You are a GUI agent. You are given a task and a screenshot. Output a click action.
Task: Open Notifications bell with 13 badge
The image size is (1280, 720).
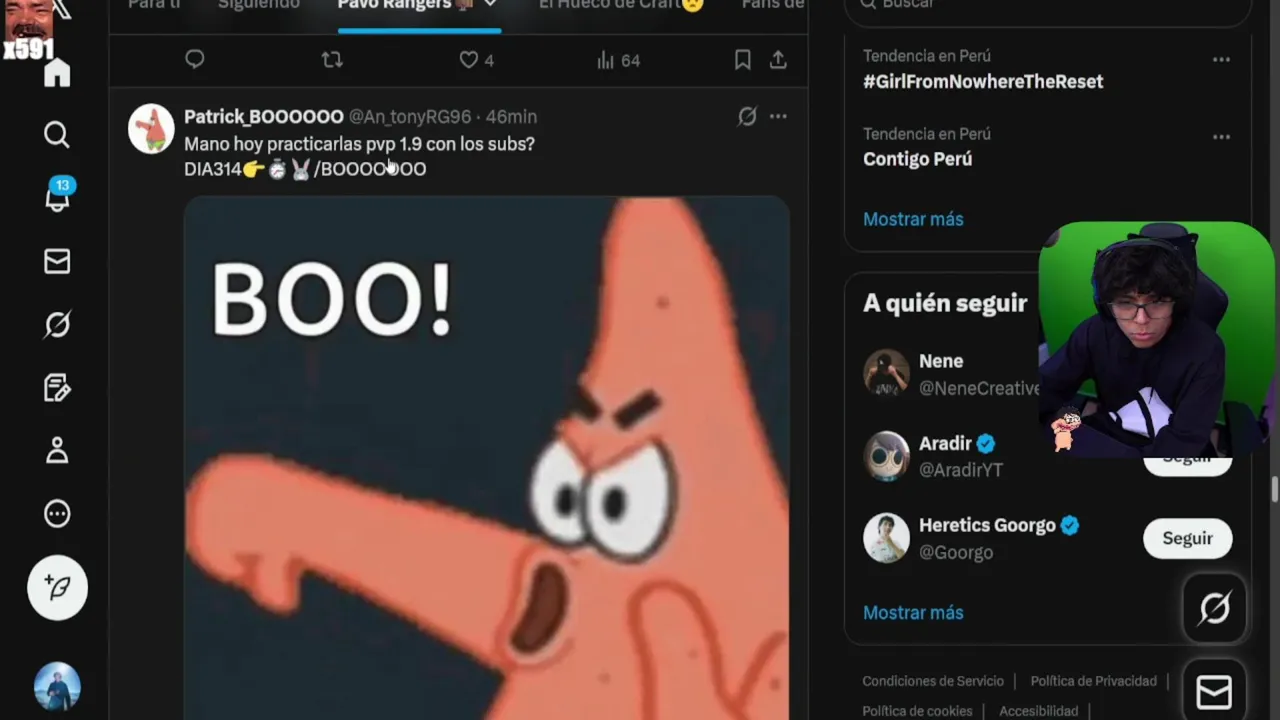(x=57, y=197)
